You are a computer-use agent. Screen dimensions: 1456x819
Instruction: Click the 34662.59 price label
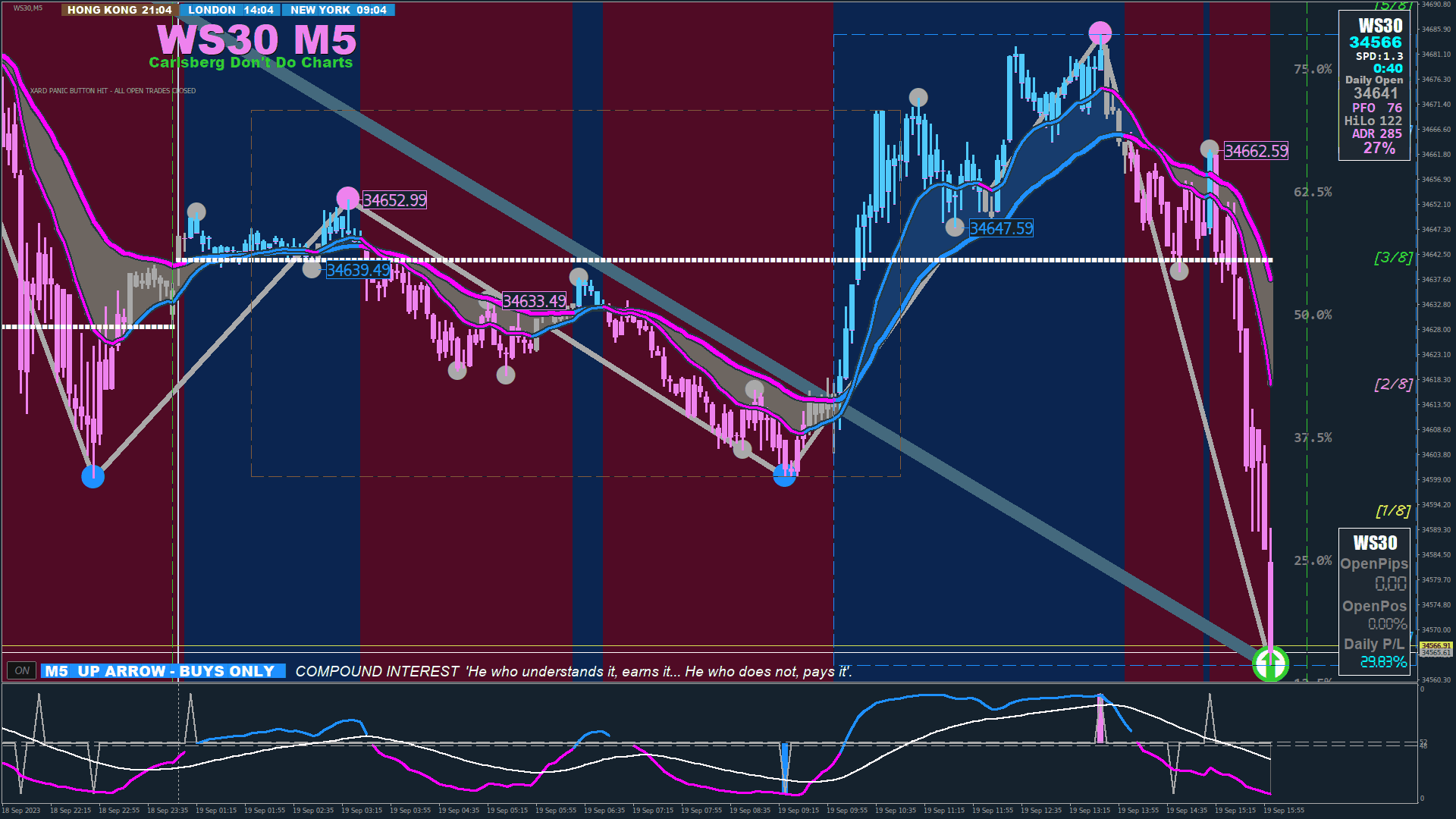(x=1256, y=151)
